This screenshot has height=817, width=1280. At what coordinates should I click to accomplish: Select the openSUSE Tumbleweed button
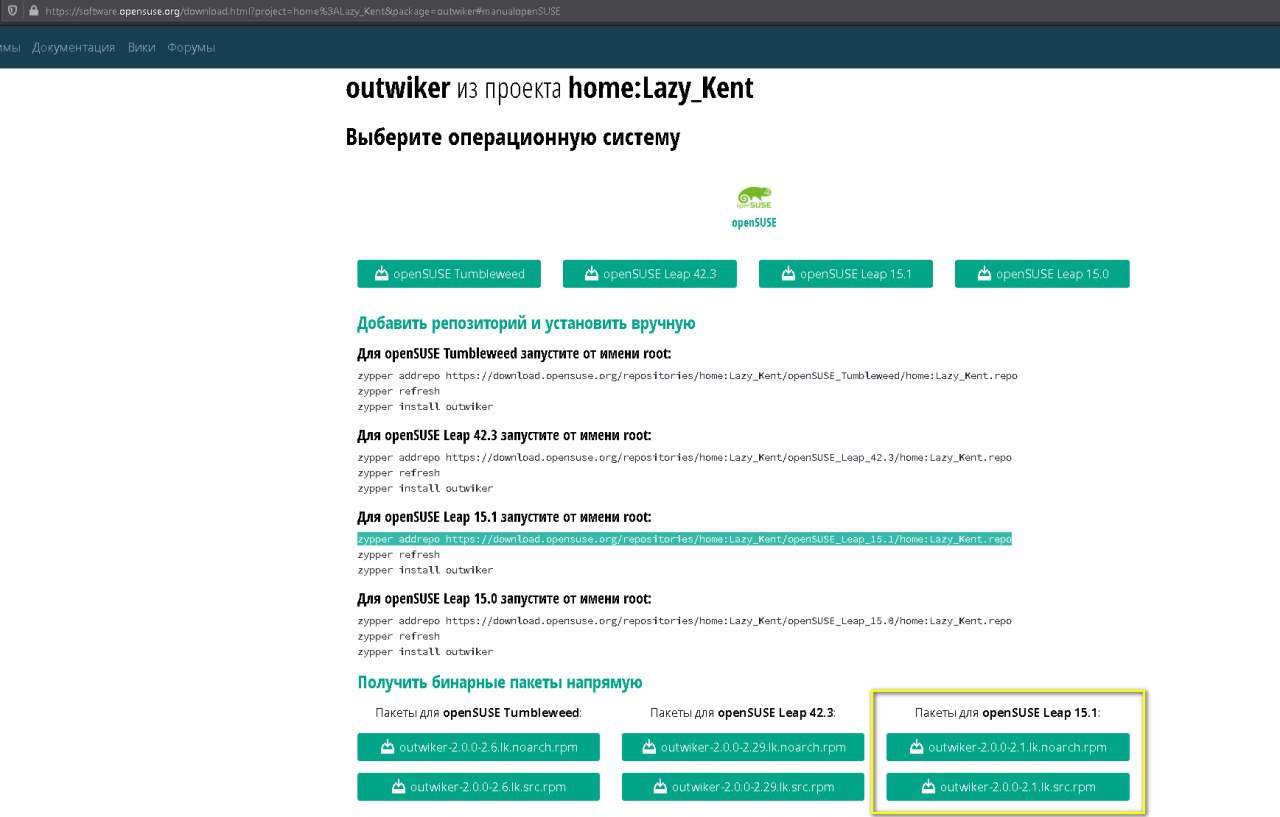[x=448, y=274]
